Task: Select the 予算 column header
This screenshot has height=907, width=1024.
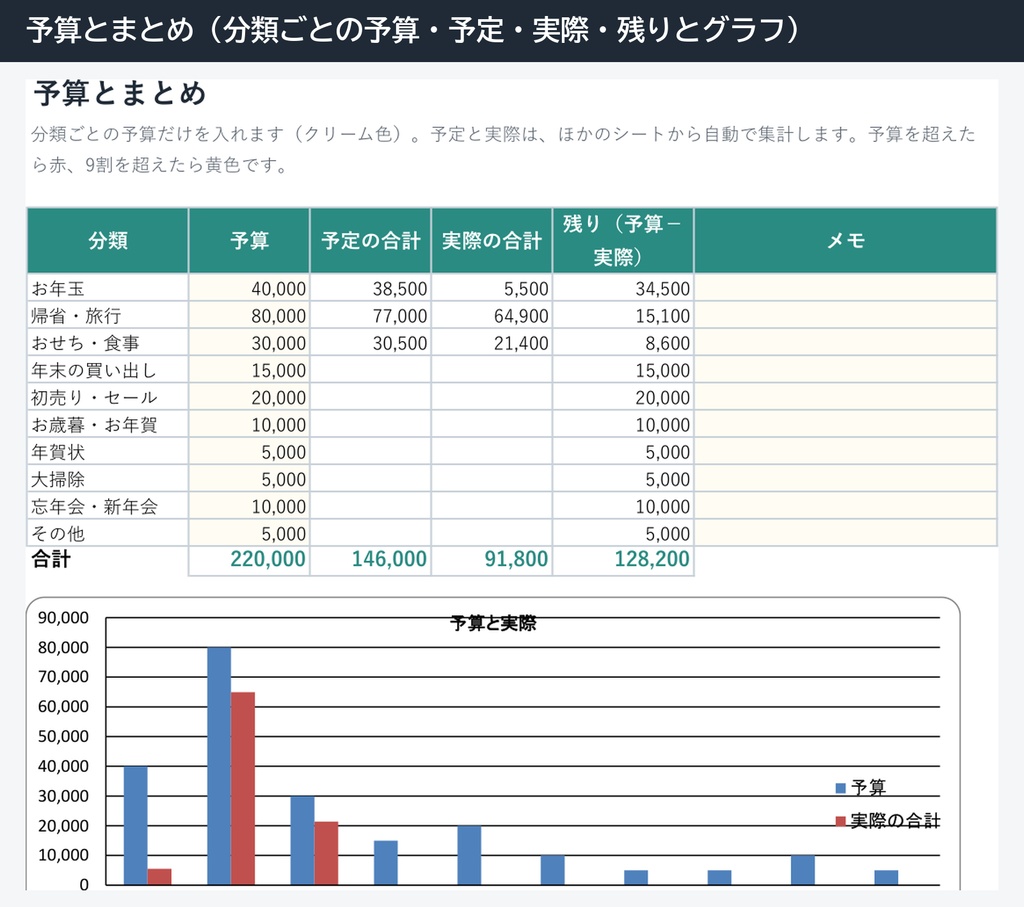Action: point(249,240)
